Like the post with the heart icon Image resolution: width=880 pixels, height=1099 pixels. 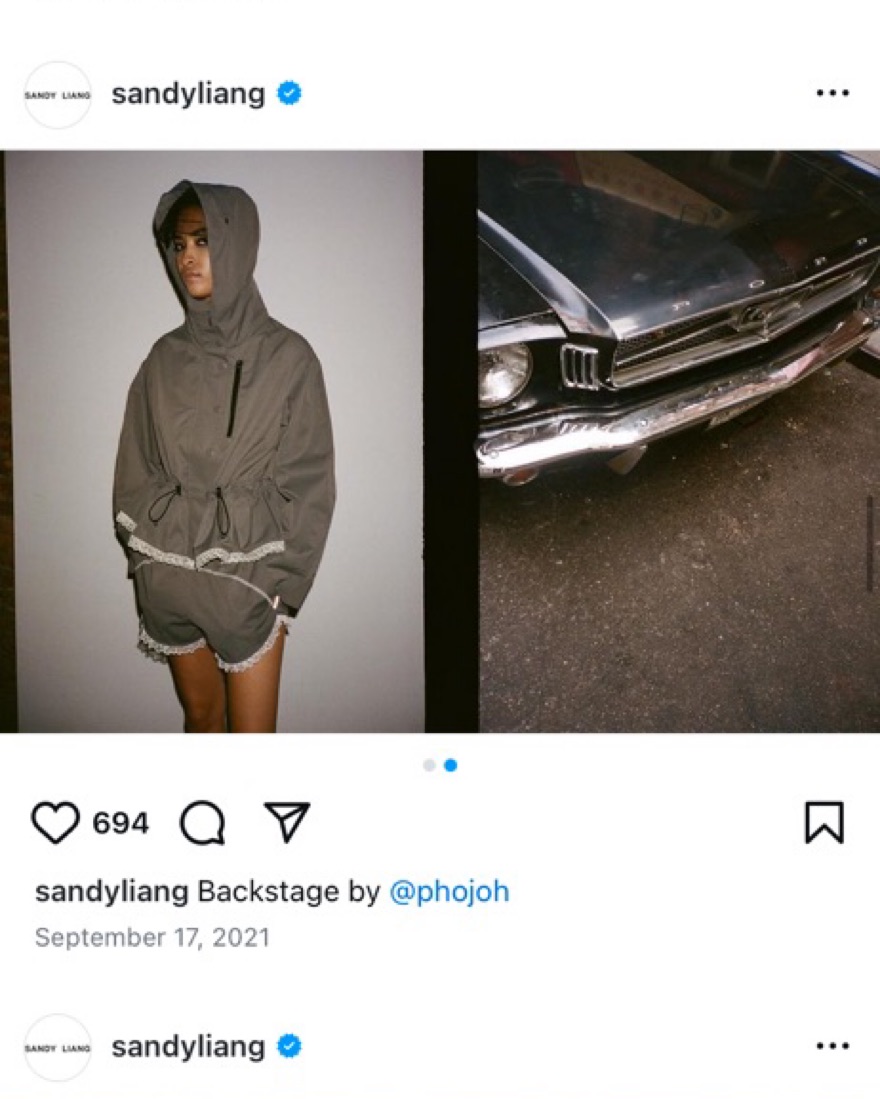tap(55, 822)
